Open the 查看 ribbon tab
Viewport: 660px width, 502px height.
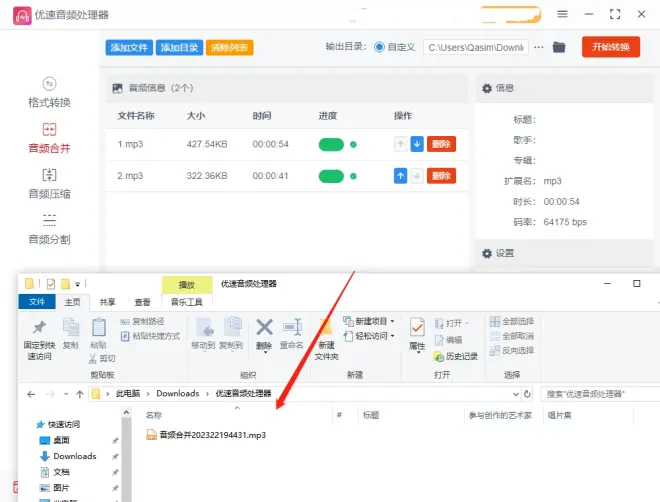pyautogui.click(x=143, y=302)
